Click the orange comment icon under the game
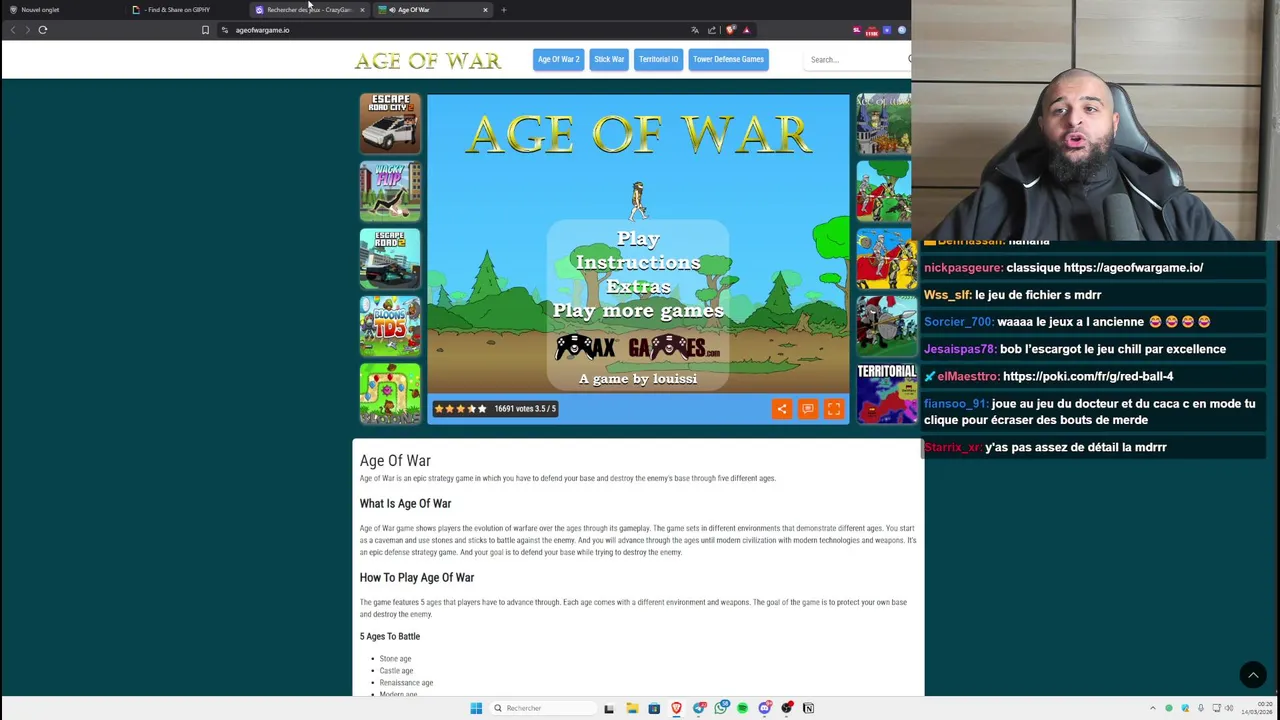This screenshot has width=1280, height=720. [x=808, y=408]
